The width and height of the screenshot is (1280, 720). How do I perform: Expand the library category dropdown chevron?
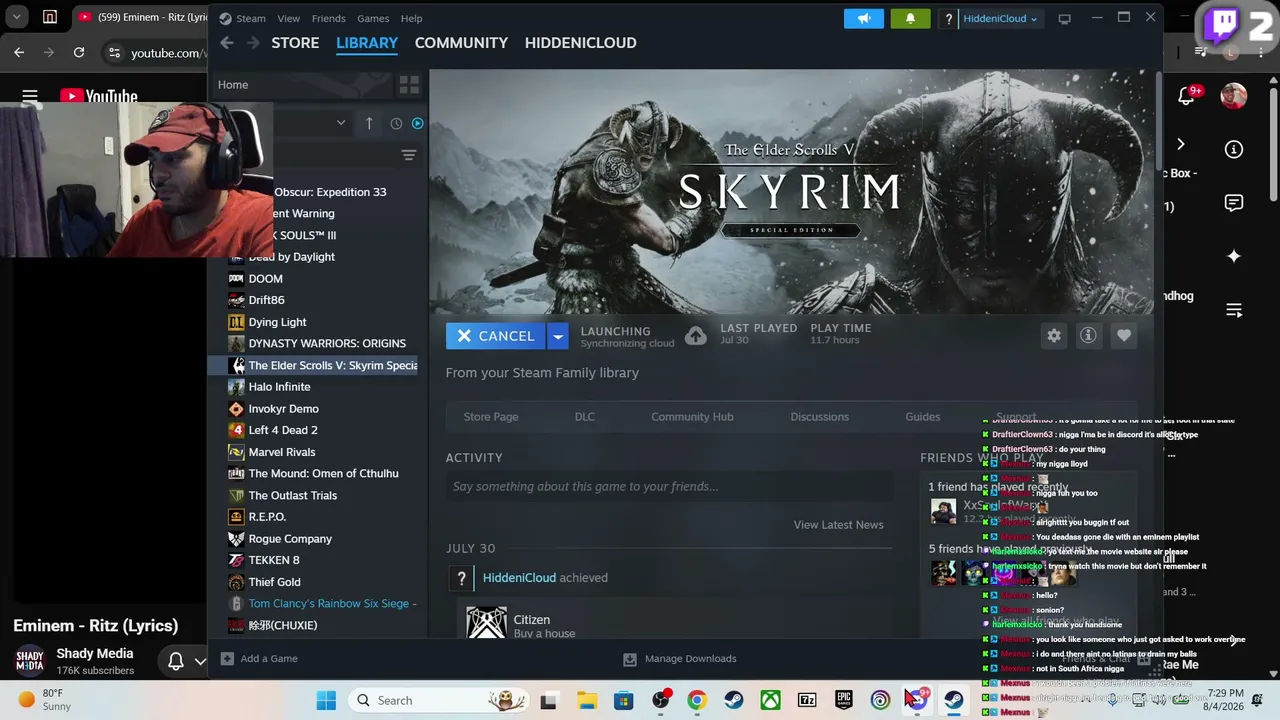pos(341,123)
